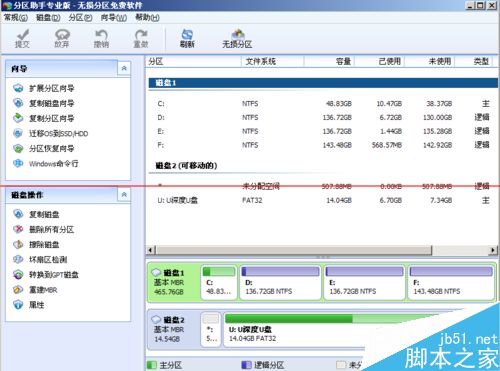
Task: Click the 刷新 (refresh) toolbar icon
Action: [187, 39]
